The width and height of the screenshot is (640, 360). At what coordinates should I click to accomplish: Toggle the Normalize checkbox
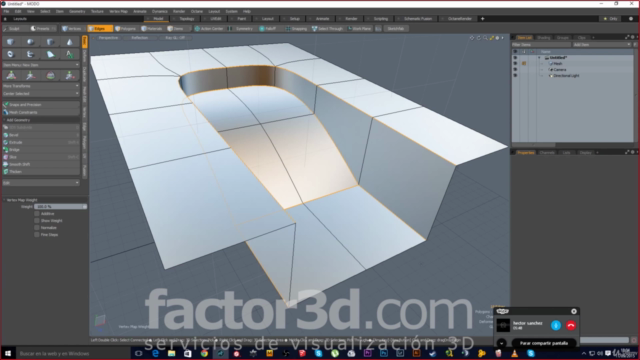click(37, 227)
